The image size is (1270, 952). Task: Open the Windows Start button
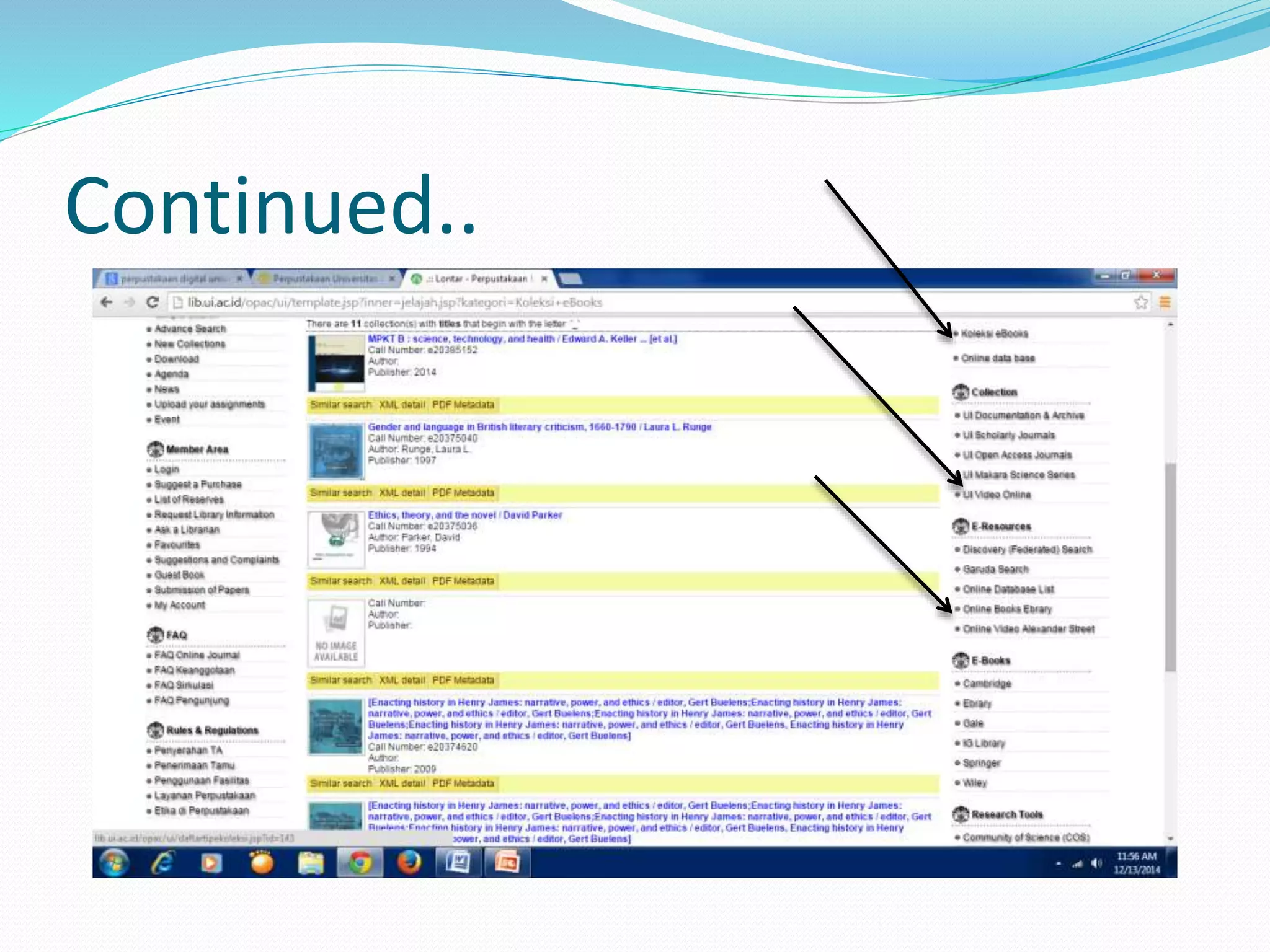114,863
